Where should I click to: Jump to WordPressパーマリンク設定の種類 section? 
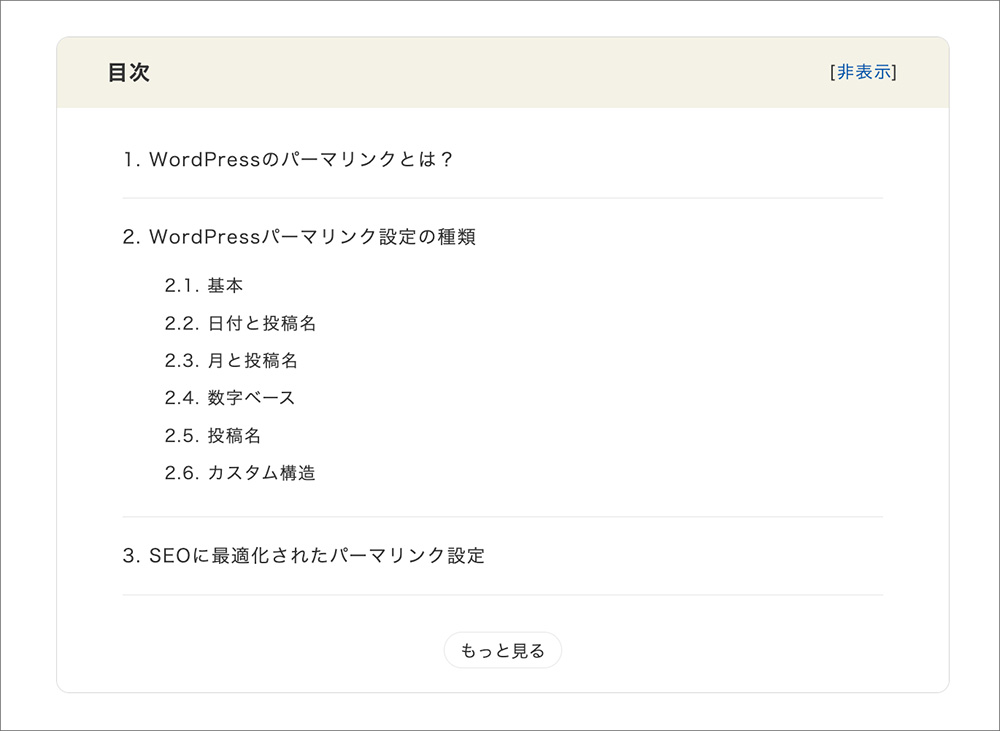click(312, 237)
